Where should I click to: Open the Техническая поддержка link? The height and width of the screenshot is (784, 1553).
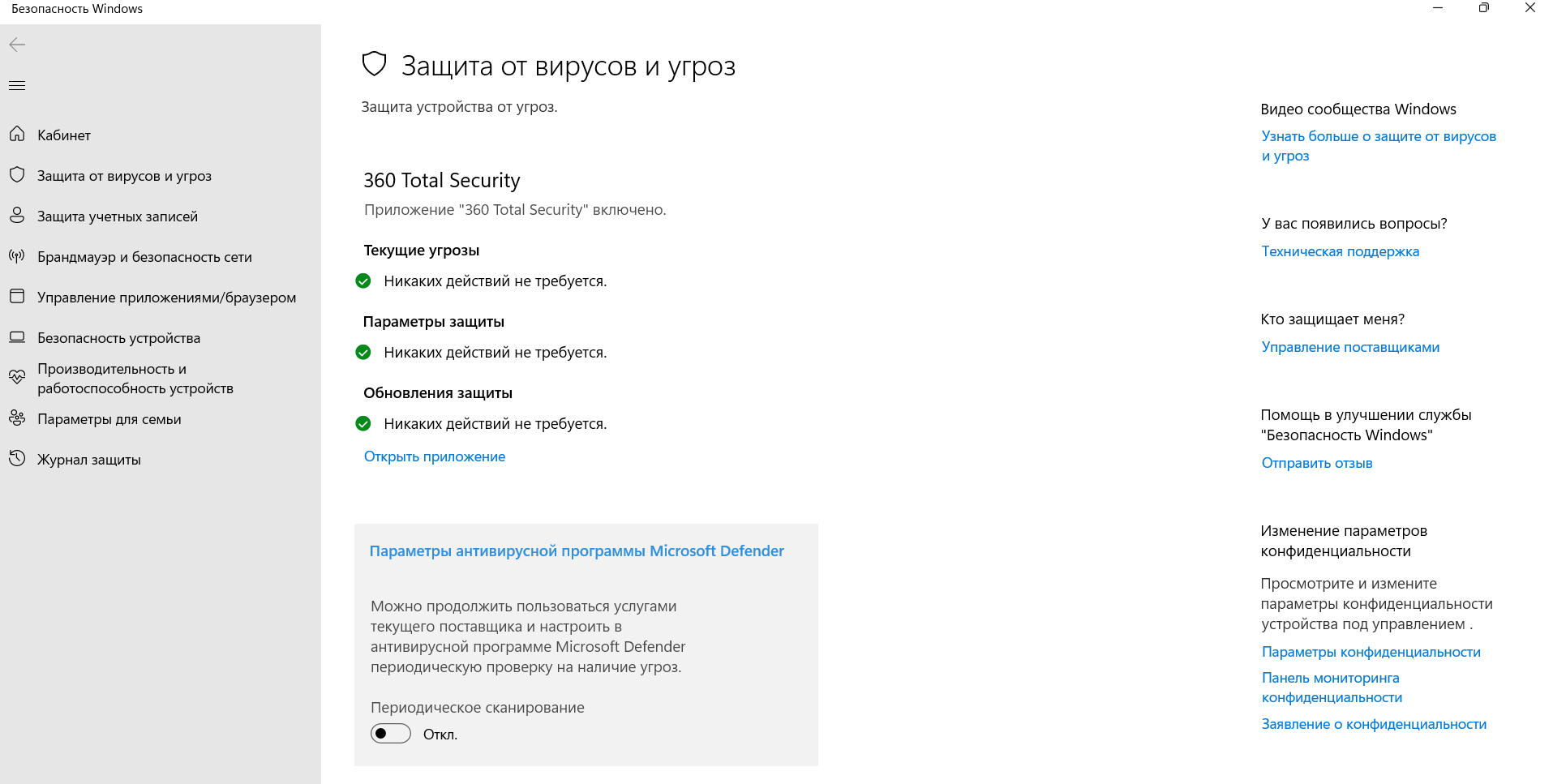pyautogui.click(x=1341, y=251)
